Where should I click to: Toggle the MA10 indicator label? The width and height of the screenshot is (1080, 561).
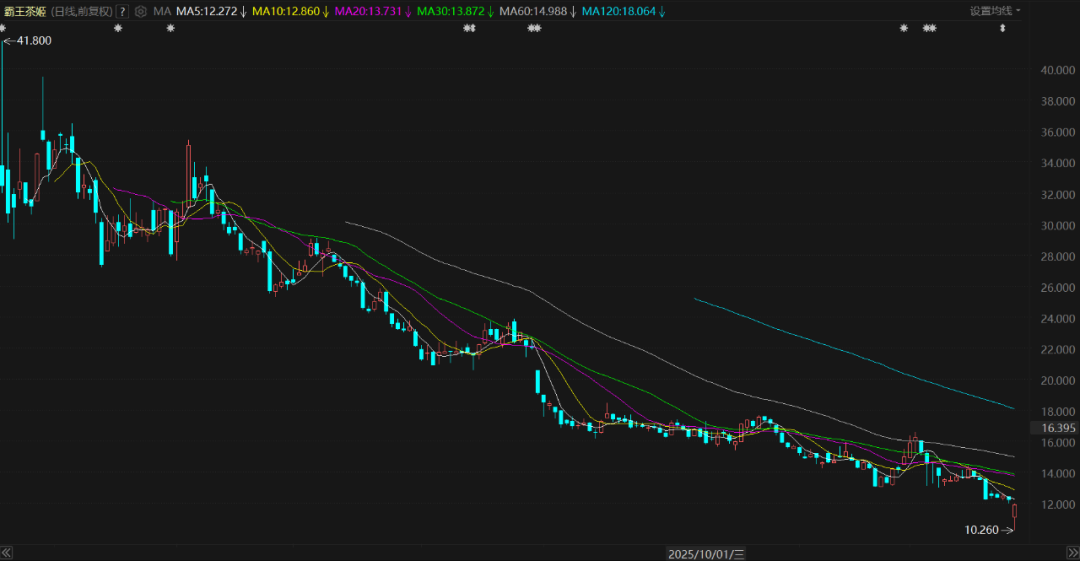coord(291,11)
